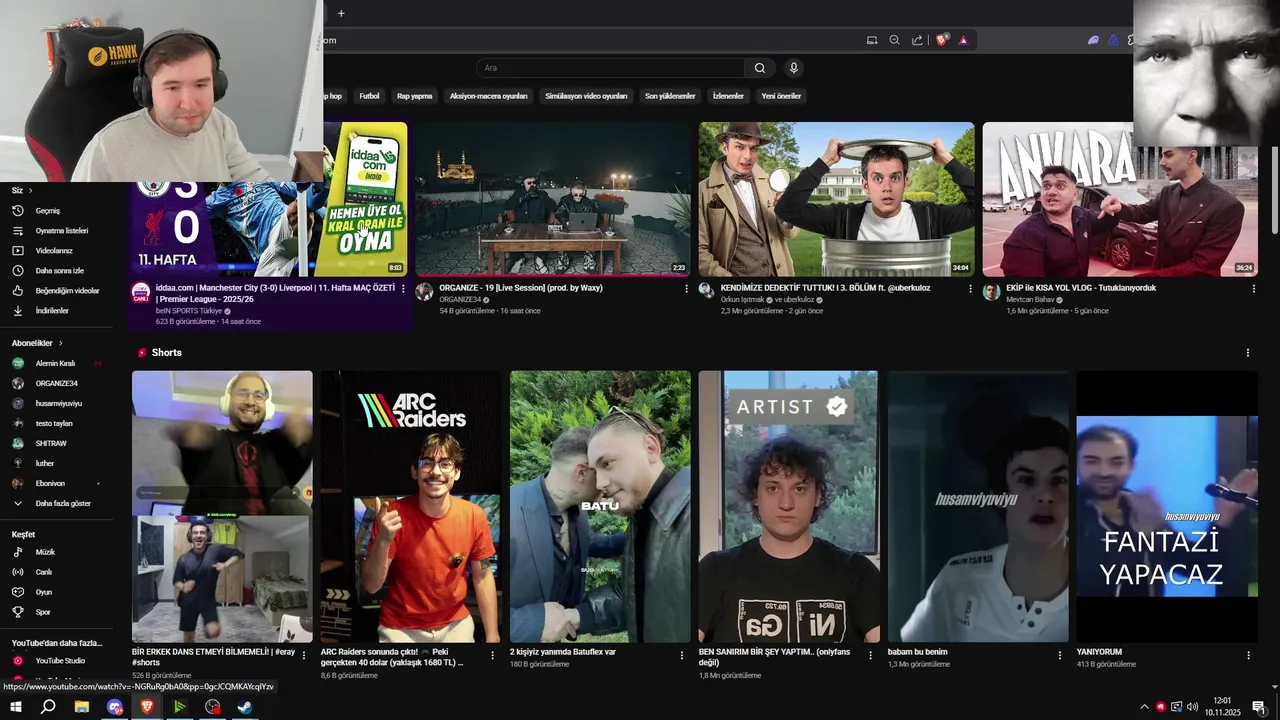The image size is (1280, 720).
Task: Start voice search with microphone
Action: click(x=794, y=68)
